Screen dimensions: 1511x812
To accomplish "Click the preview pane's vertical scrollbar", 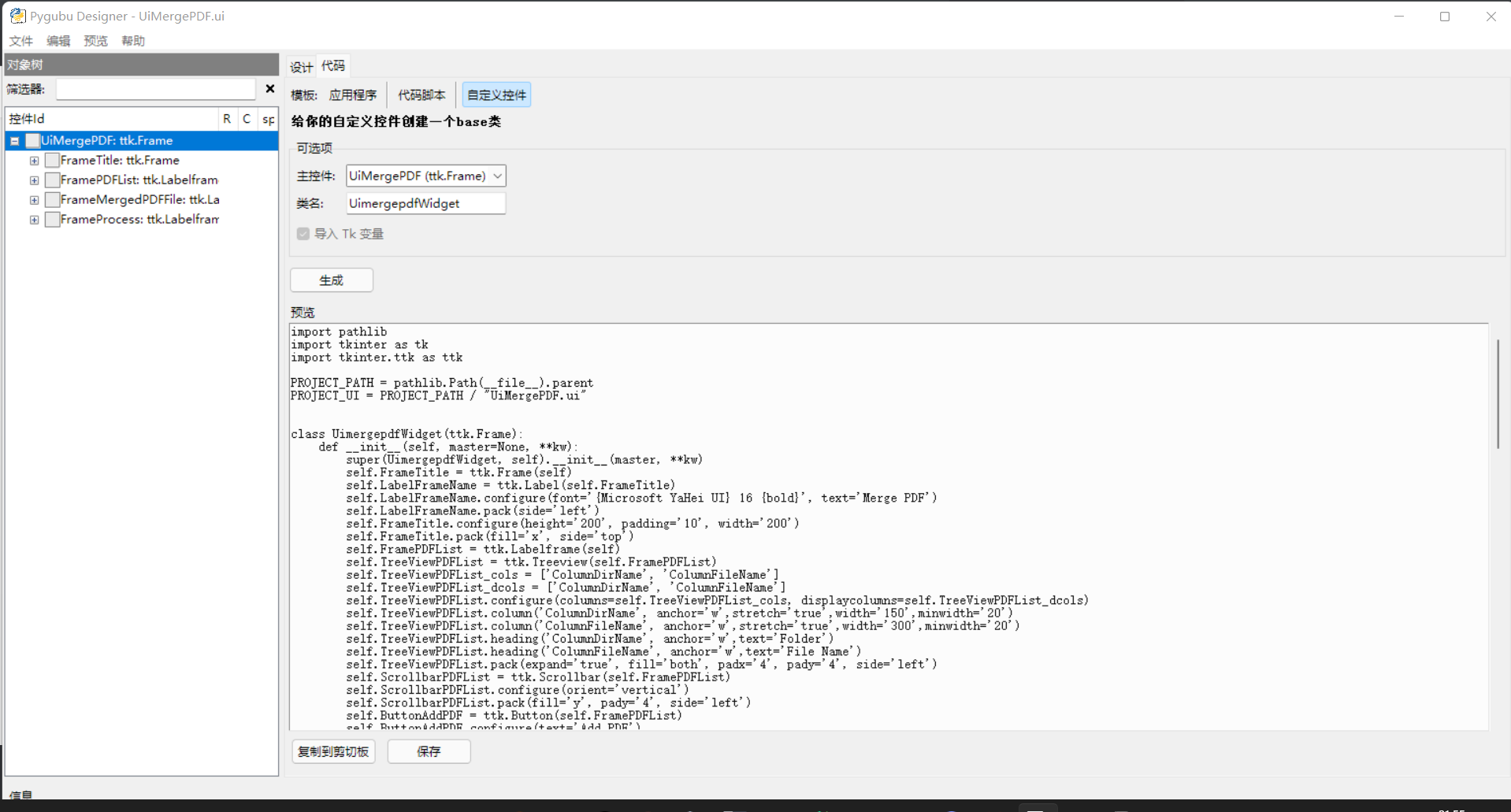I will pos(1498,394).
